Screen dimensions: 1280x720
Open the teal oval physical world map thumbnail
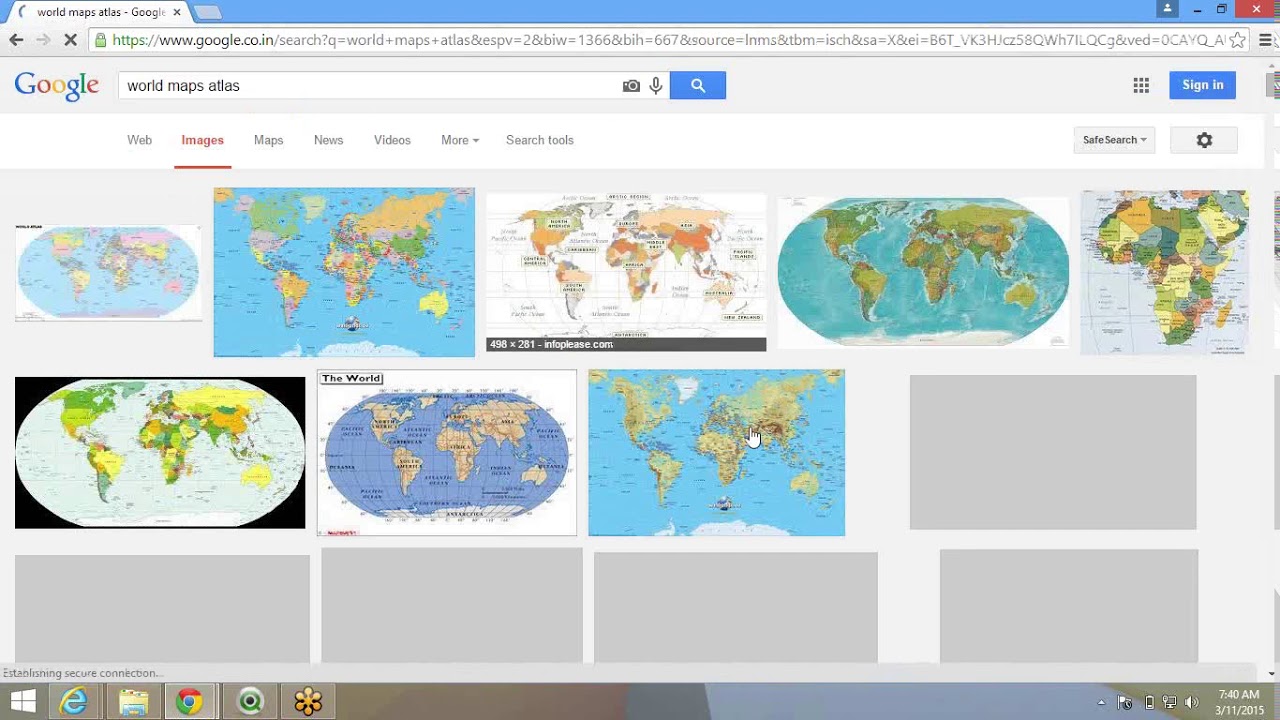click(923, 272)
